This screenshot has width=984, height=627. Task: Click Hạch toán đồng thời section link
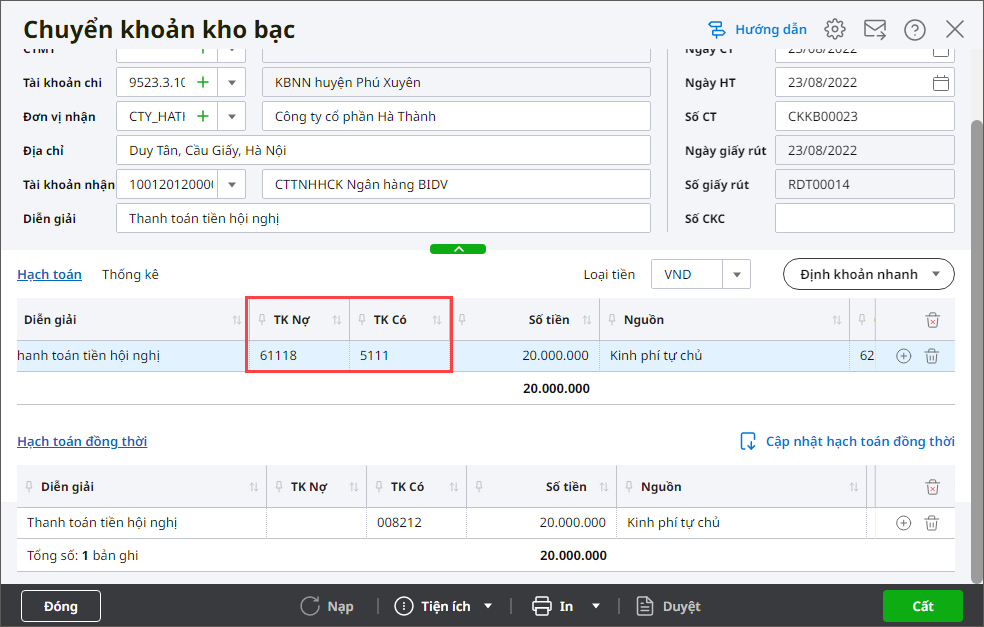tap(82, 441)
